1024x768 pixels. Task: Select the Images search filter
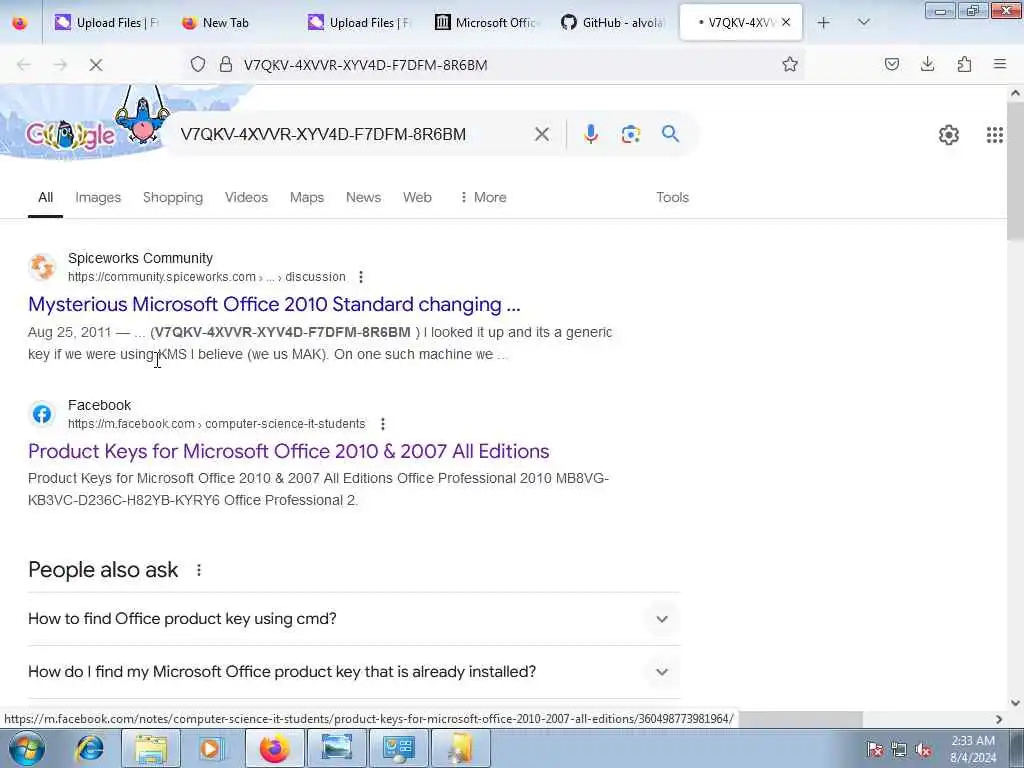tap(98, 197)
